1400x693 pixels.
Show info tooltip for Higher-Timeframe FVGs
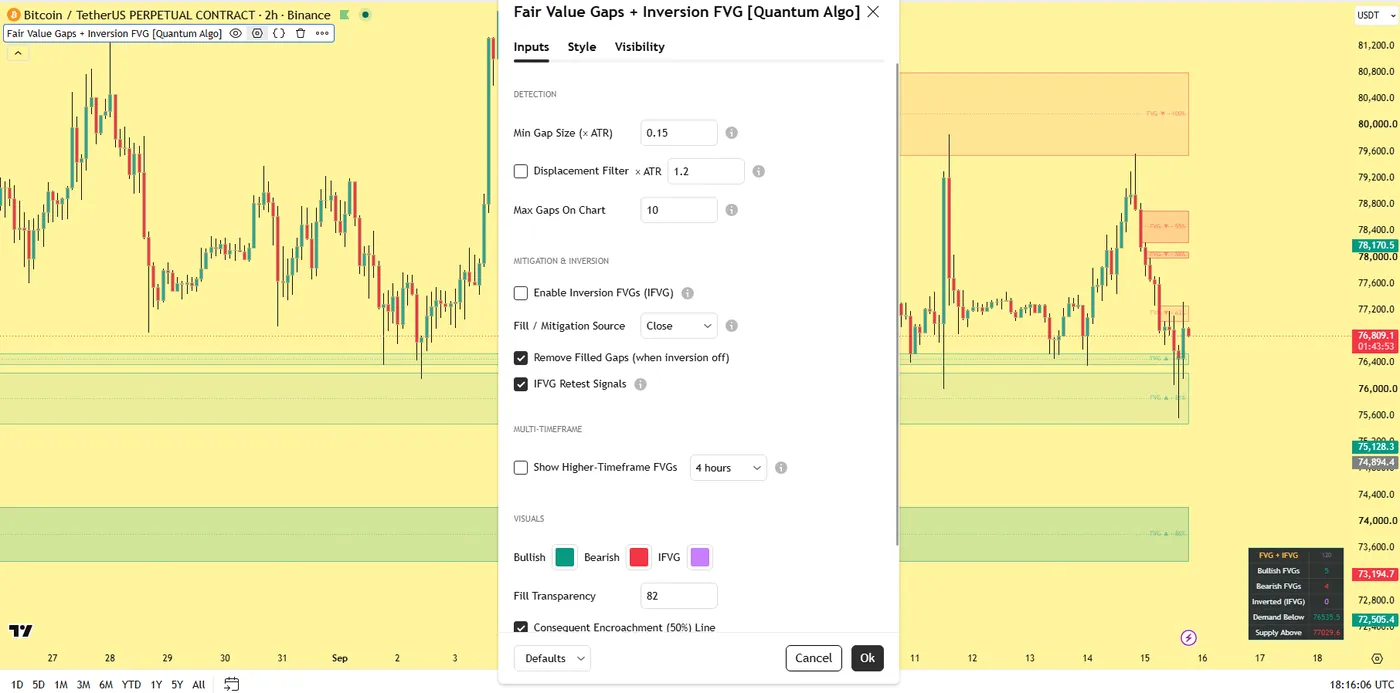[x=781, y=467]
